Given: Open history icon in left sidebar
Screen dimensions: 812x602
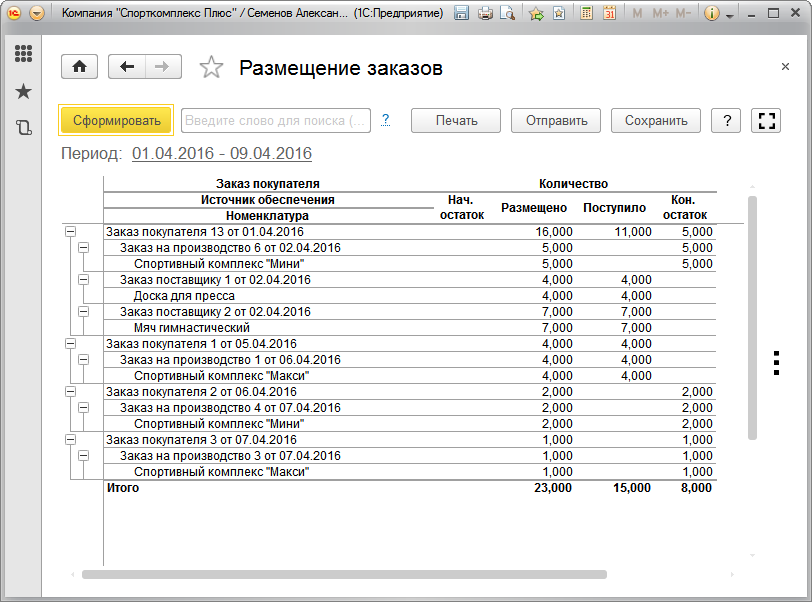Looking at the screenshot, I should click(x=23, y=127).
